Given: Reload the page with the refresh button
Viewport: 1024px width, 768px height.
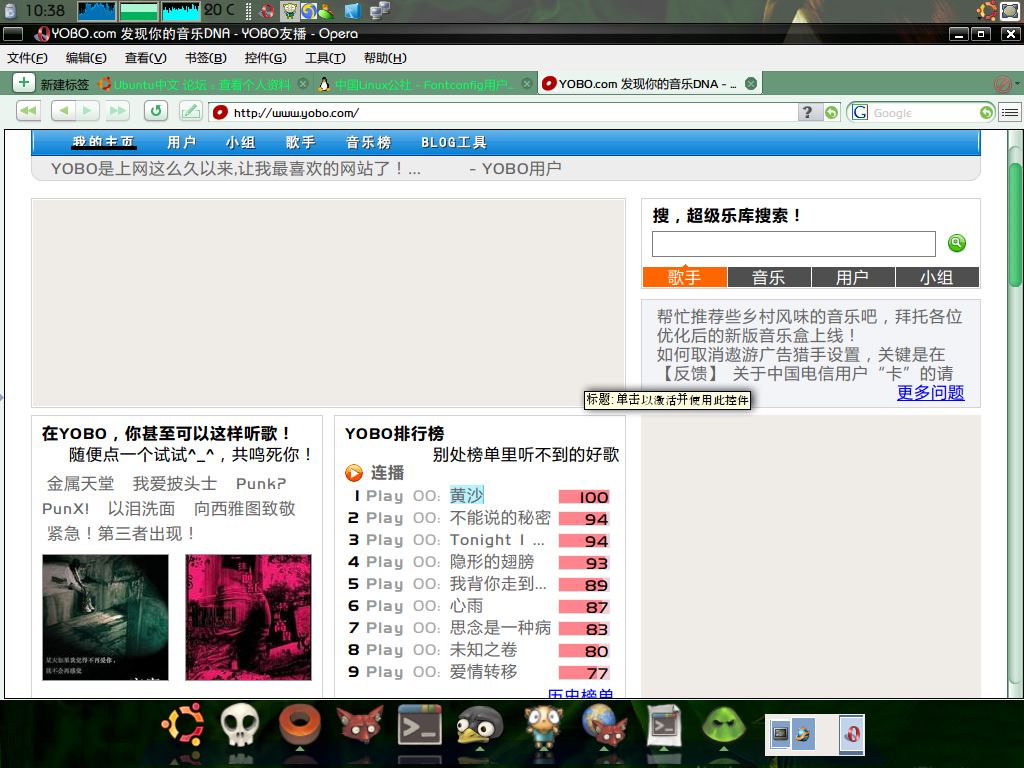Looking at the screenshot, I should point(156,111).
